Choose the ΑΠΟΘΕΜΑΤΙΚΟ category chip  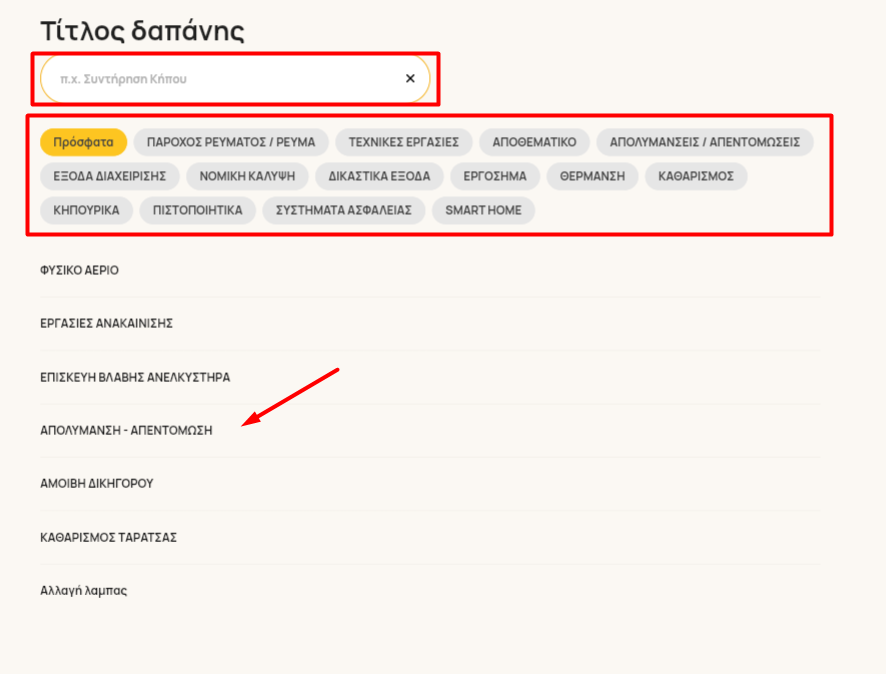pyautogui.click(x=534, y=142)
